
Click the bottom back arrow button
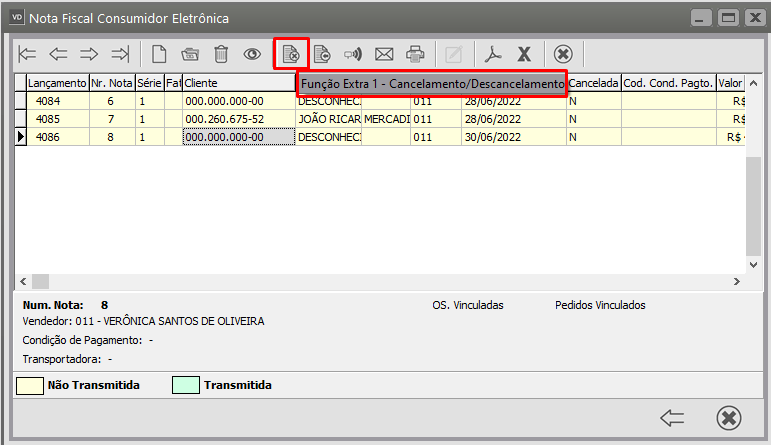pos(672,417)
